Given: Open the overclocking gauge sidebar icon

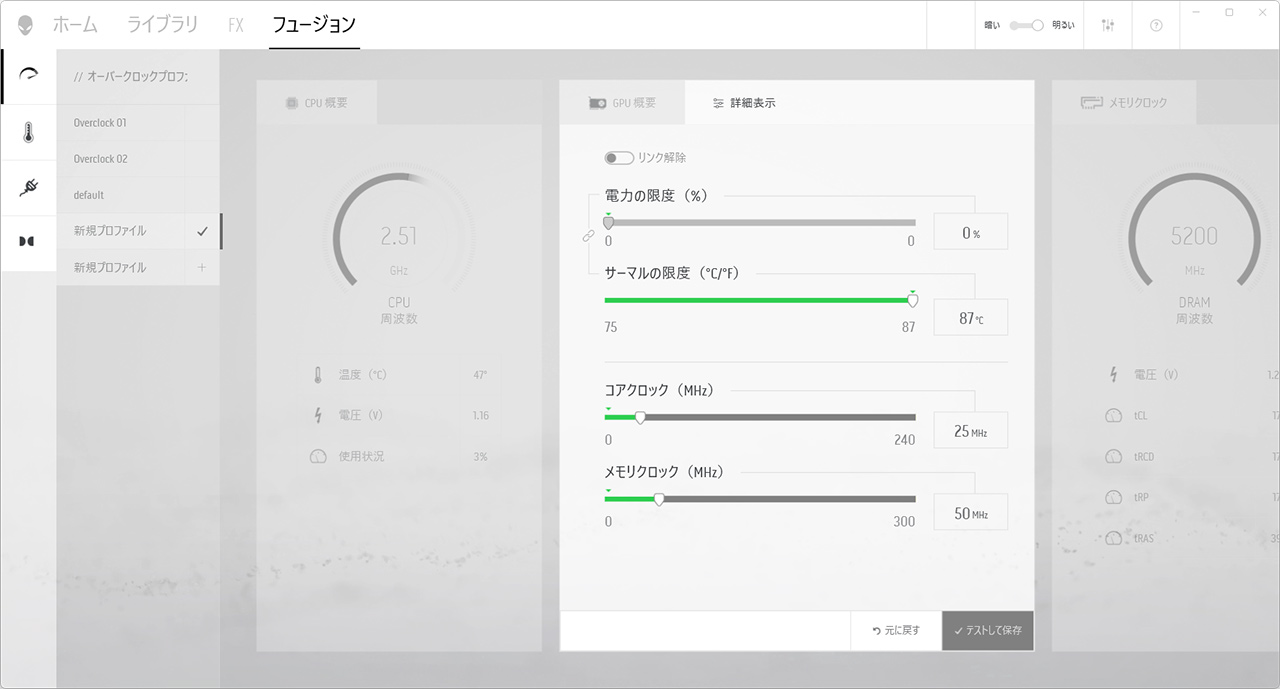Looking at the screenshot, I should [28, 76].
